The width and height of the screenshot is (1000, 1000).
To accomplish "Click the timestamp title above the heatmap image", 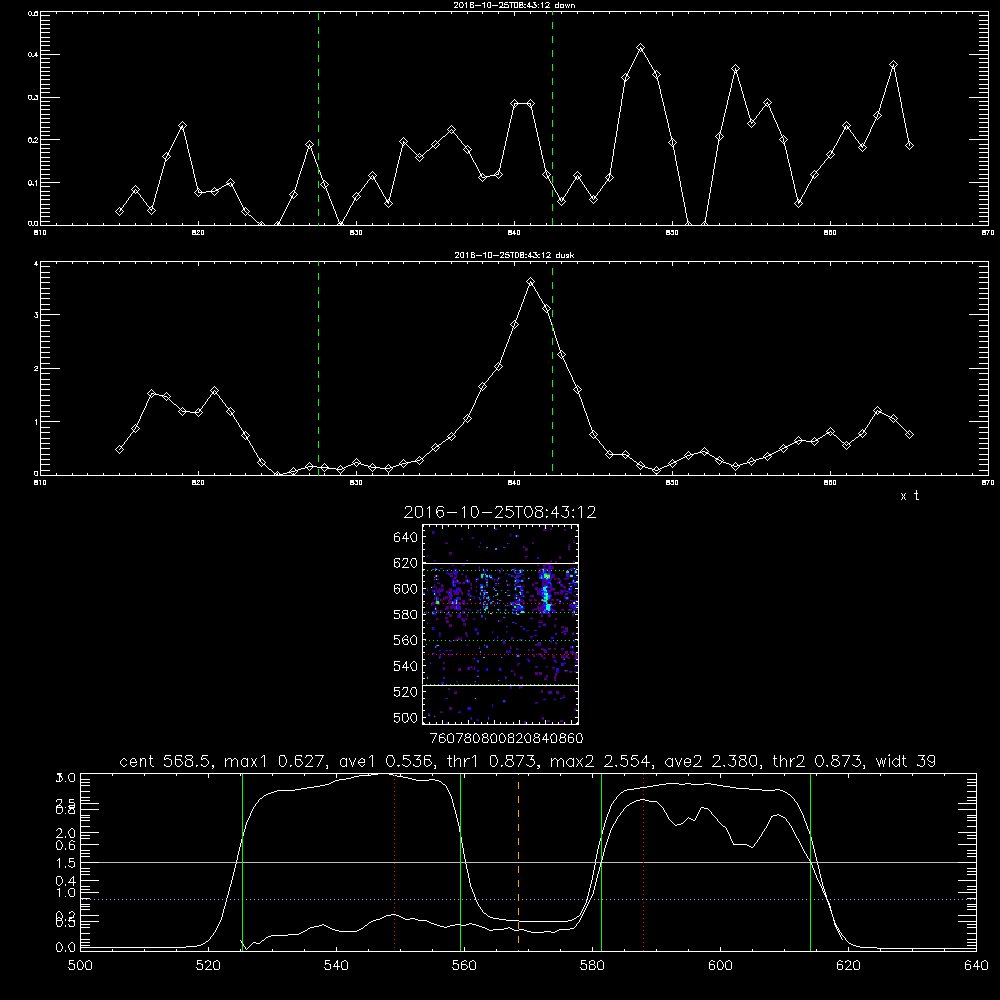I will coord(500,512).
